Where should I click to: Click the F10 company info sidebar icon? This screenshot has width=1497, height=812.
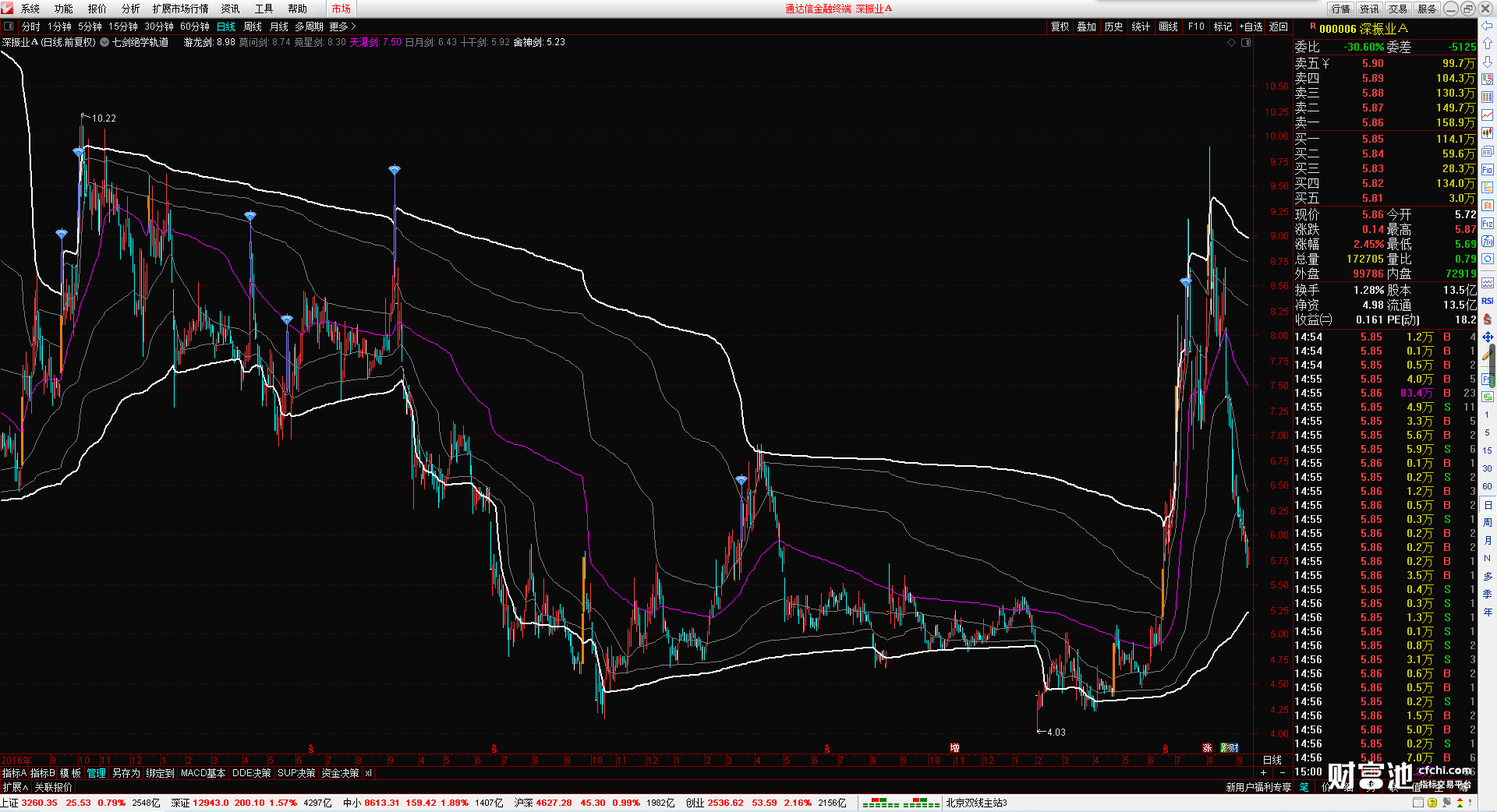[x=1488, y=170]
